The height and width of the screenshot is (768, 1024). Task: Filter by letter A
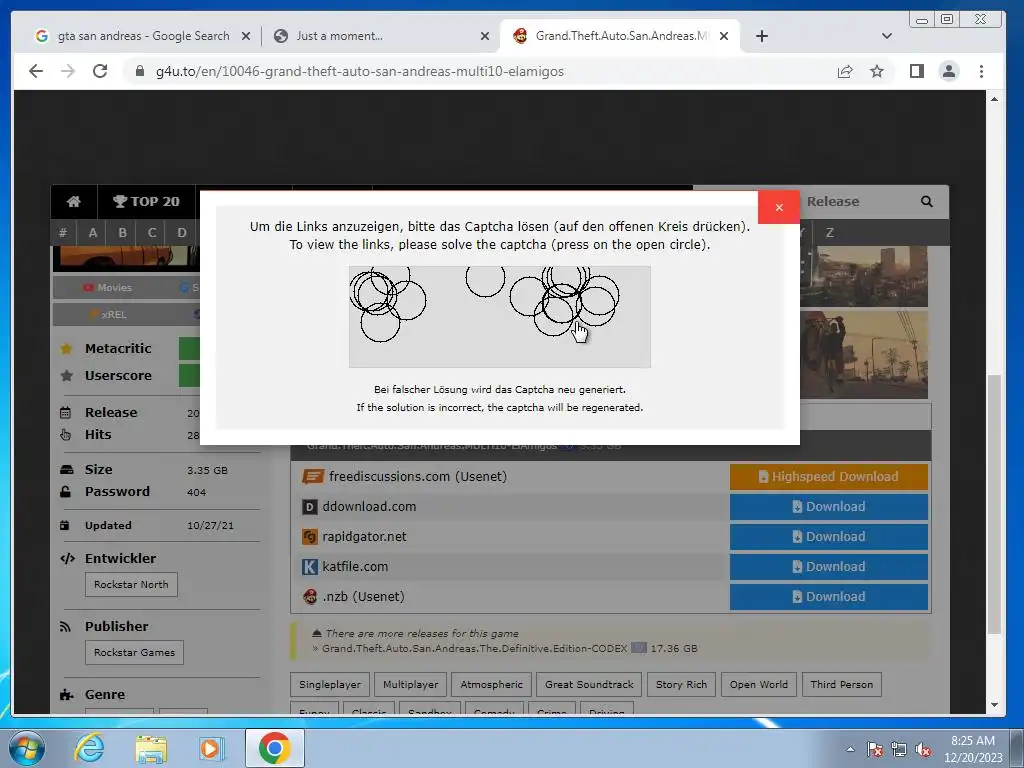point(93,232)
